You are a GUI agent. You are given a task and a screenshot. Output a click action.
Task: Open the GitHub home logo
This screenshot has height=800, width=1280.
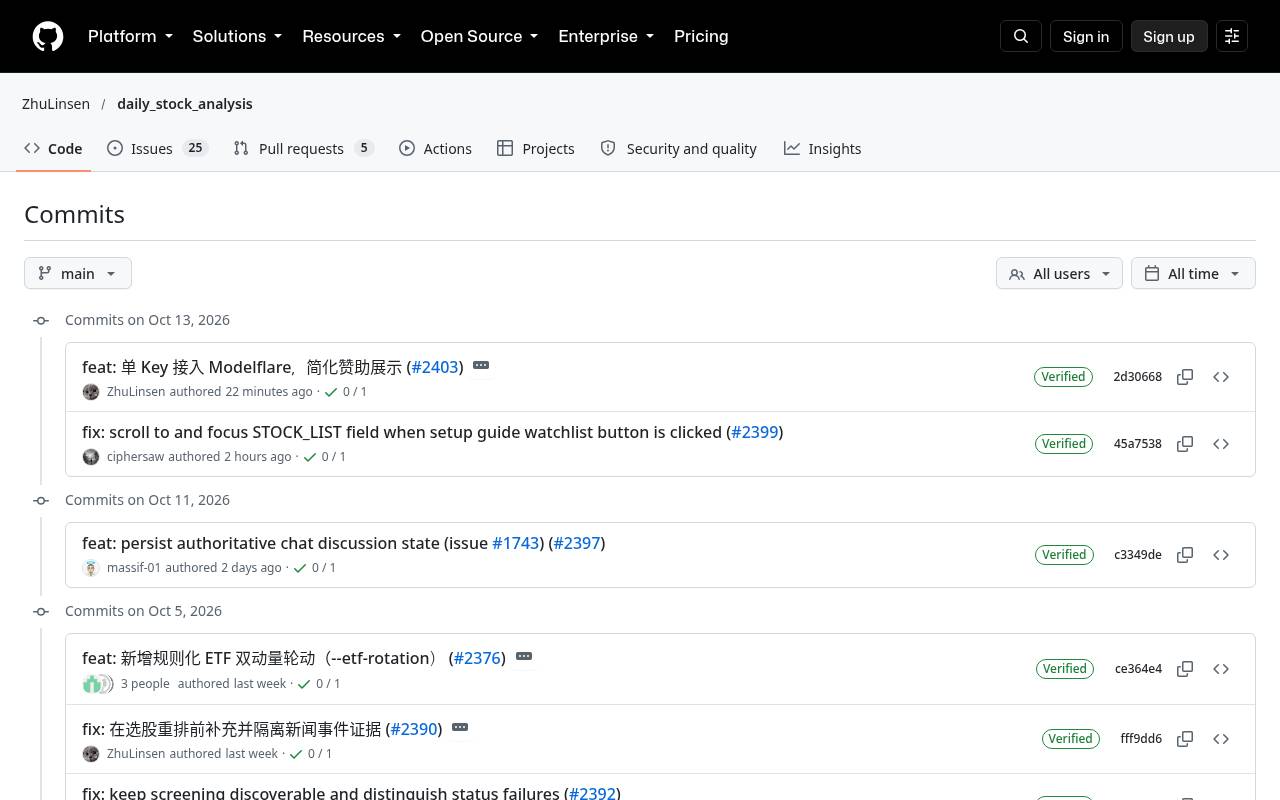click(x=48, y=36)
